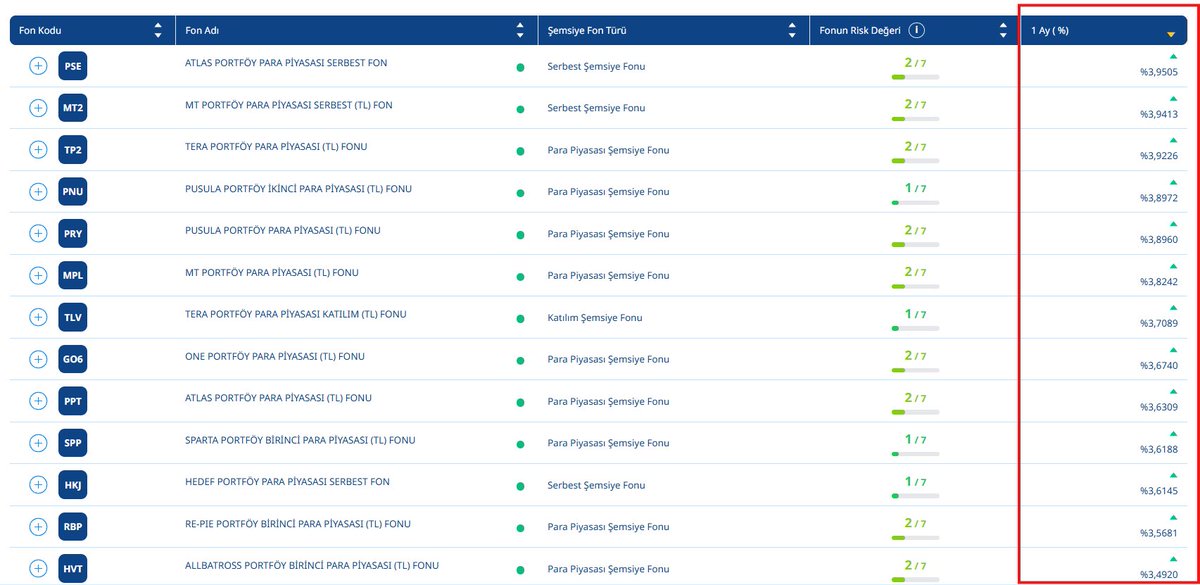Sort by Şemsiye Fon Türü column arrows

pos(791,30)
